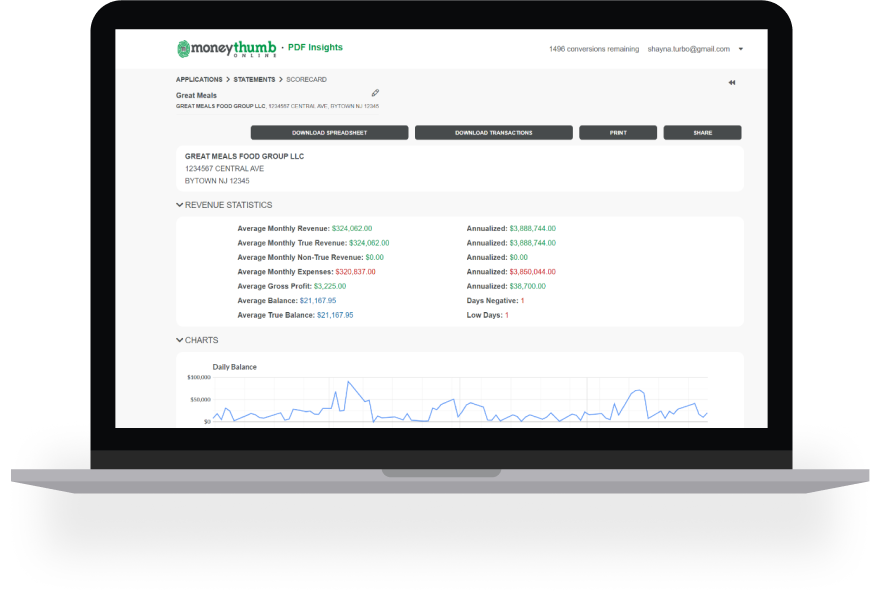Click the 1496 conversions remaining text

pyautogui.click(x=593, y=49)
